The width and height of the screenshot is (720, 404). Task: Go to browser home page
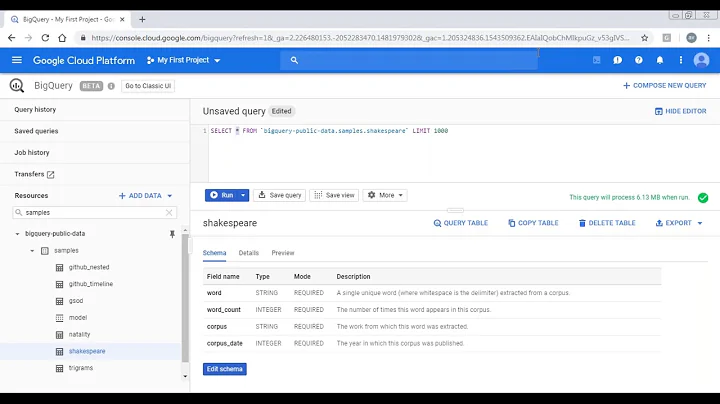62,38
